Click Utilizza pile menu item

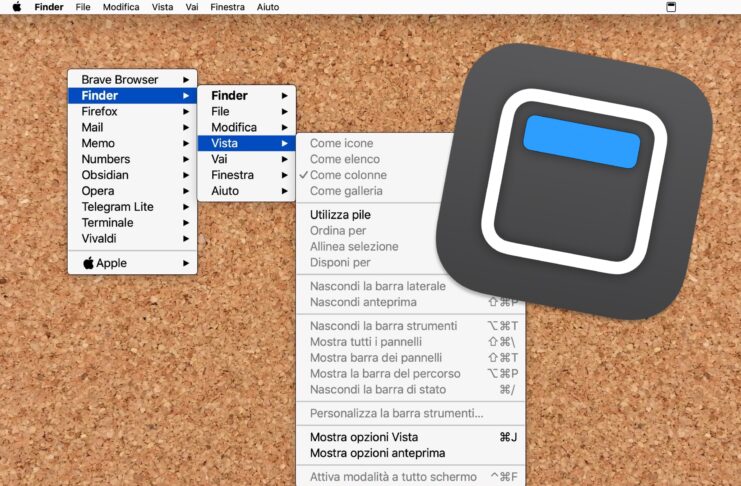pyautogui.click(x=369, y=215)
